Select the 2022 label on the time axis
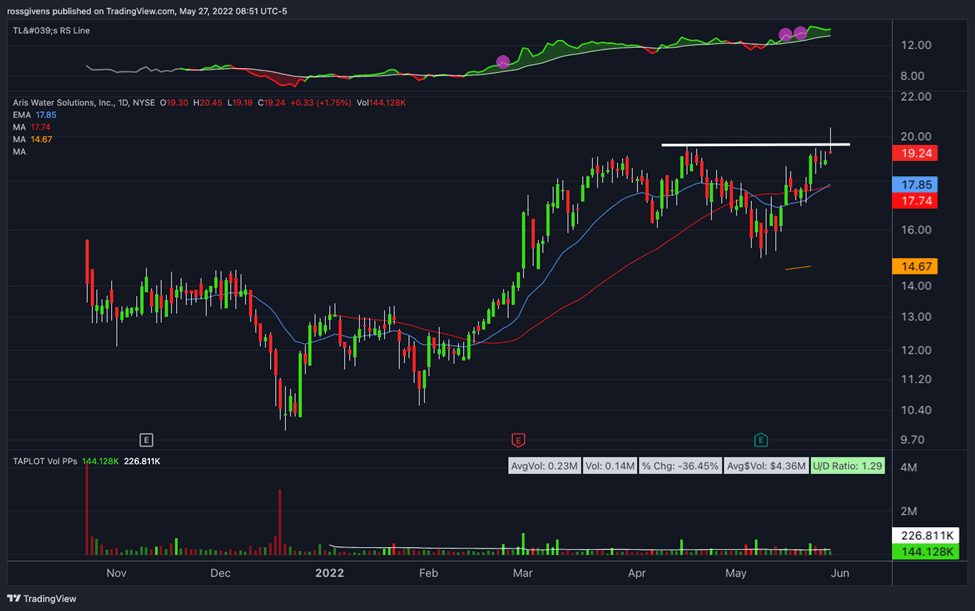The image size is (975, 611). point(330,573)
